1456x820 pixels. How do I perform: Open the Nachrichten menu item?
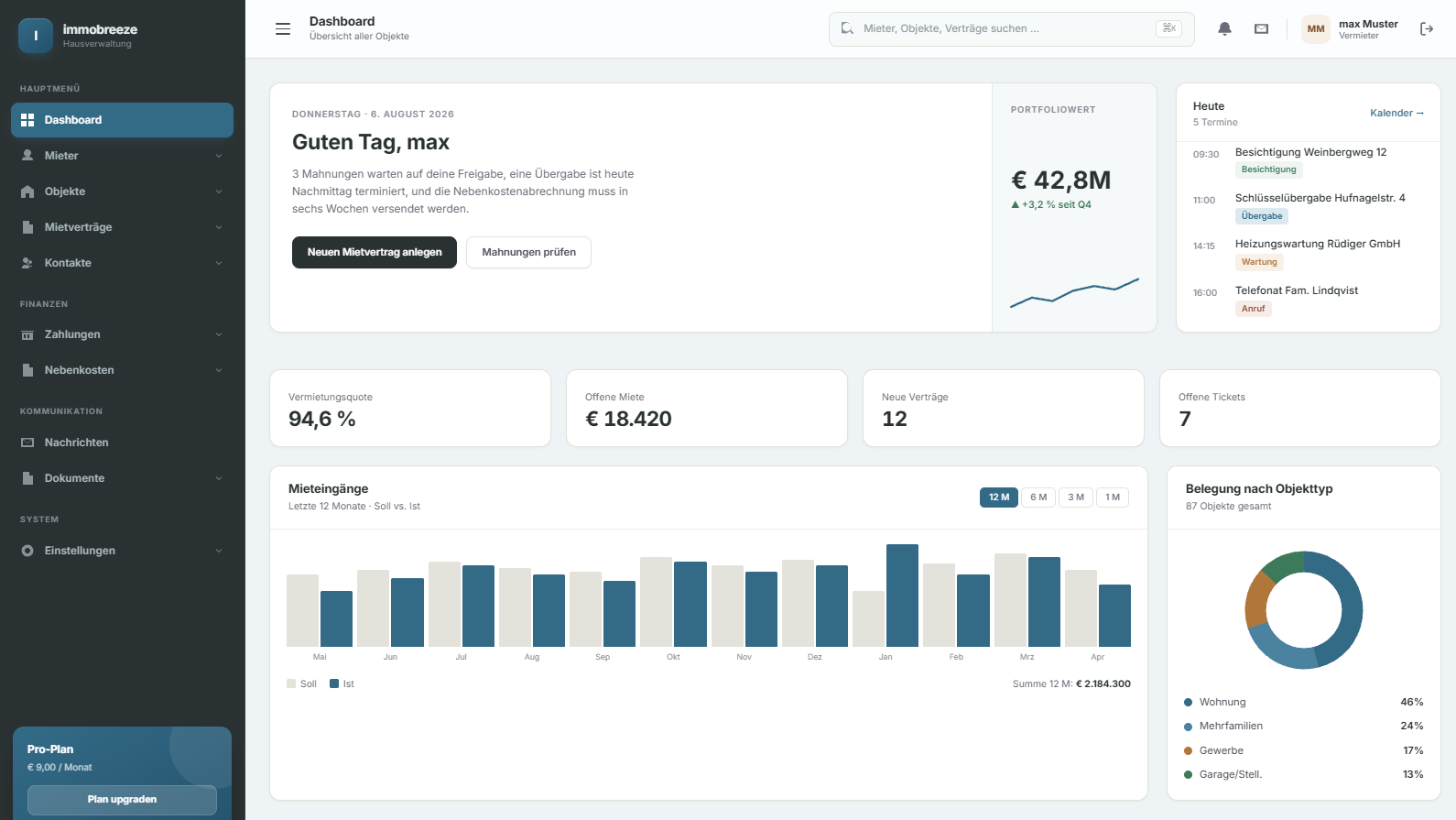(x=122, y=443)
